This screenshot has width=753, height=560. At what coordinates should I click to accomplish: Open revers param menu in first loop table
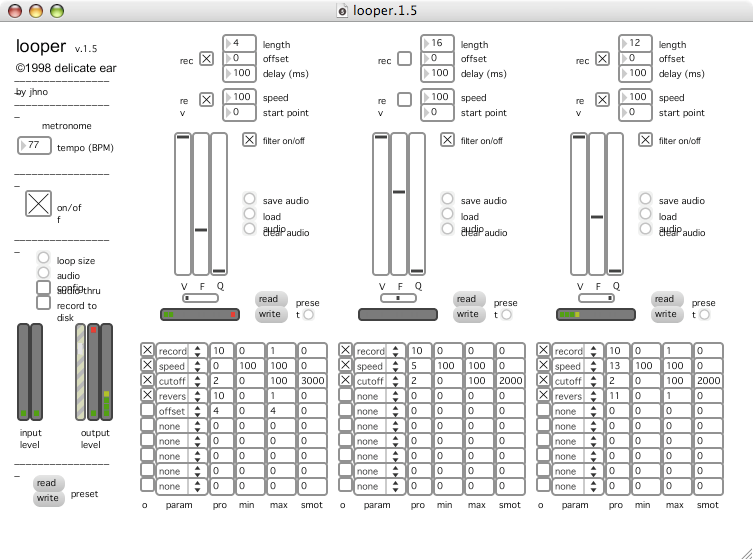(x=182, y=396)
